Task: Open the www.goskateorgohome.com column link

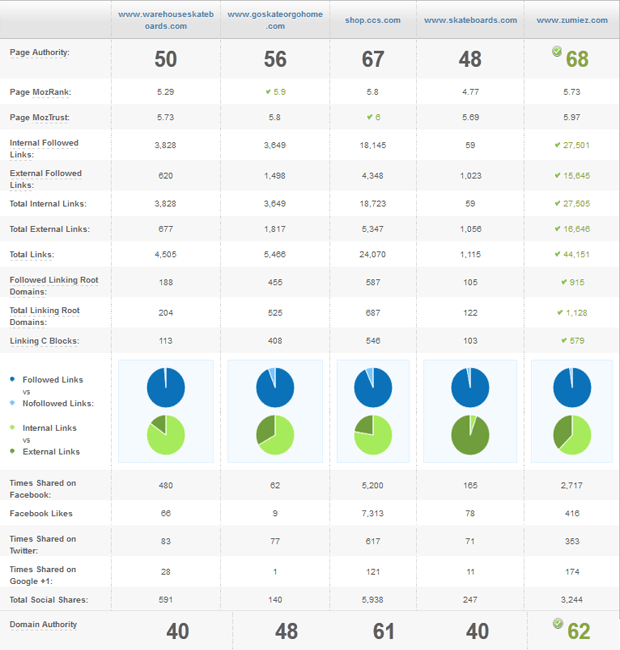Action: 275,20
